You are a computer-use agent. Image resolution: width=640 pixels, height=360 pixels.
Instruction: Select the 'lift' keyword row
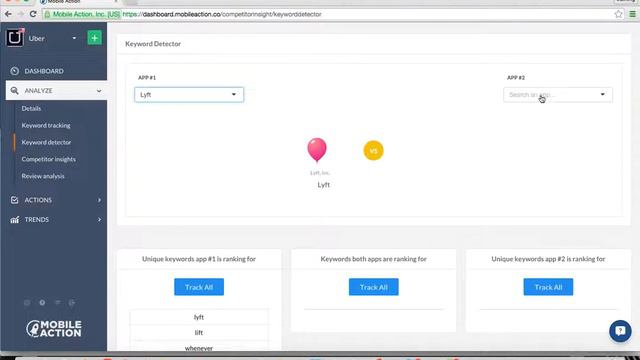click(x=199, y=333)
